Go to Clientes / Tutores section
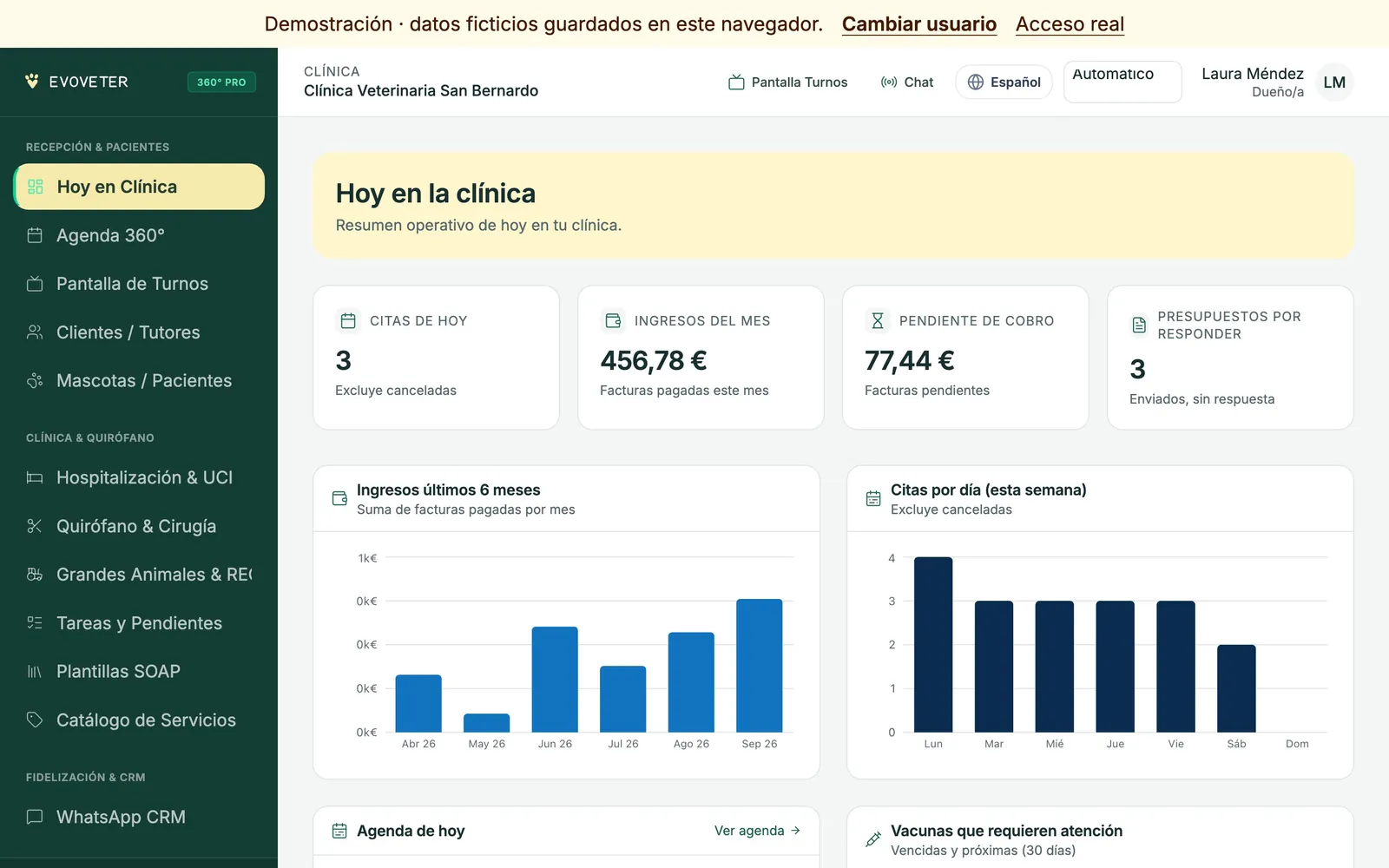 coord(139,332)
